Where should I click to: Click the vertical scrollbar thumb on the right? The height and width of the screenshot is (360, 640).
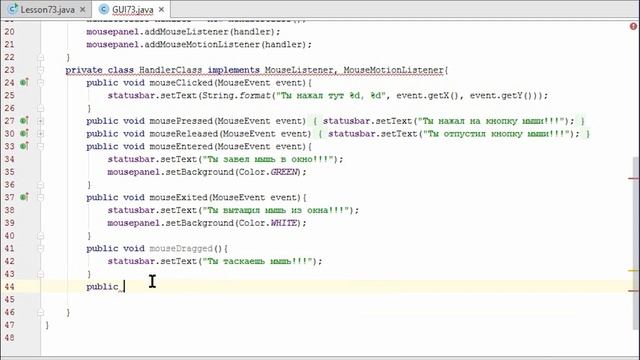click(636, 243)
